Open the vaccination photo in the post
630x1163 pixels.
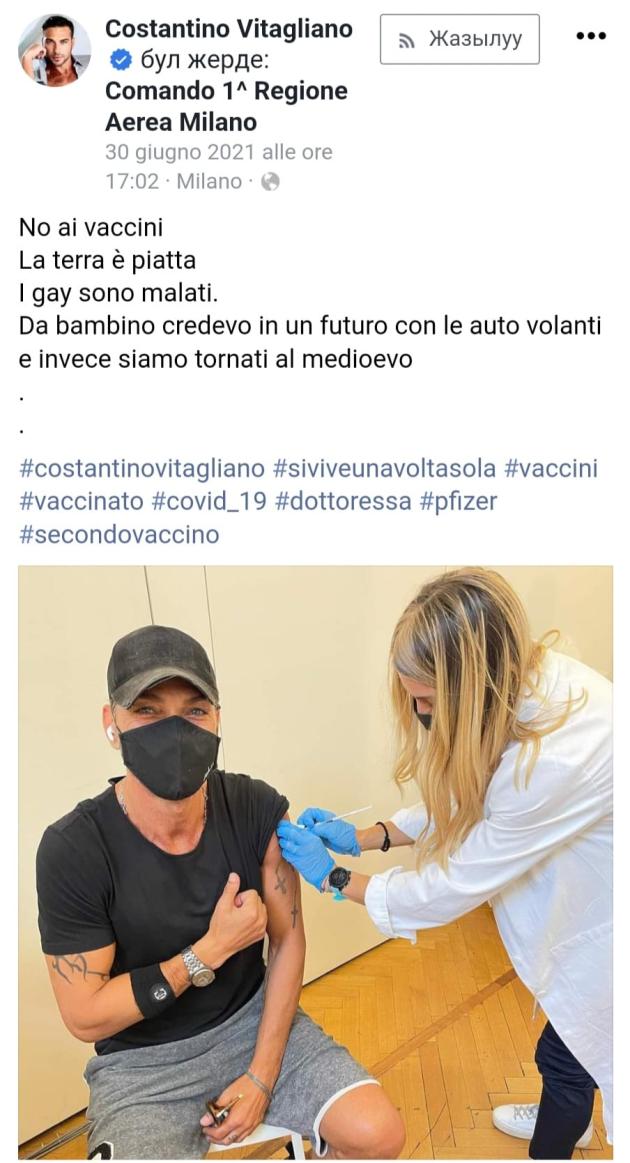coord(315,863)
